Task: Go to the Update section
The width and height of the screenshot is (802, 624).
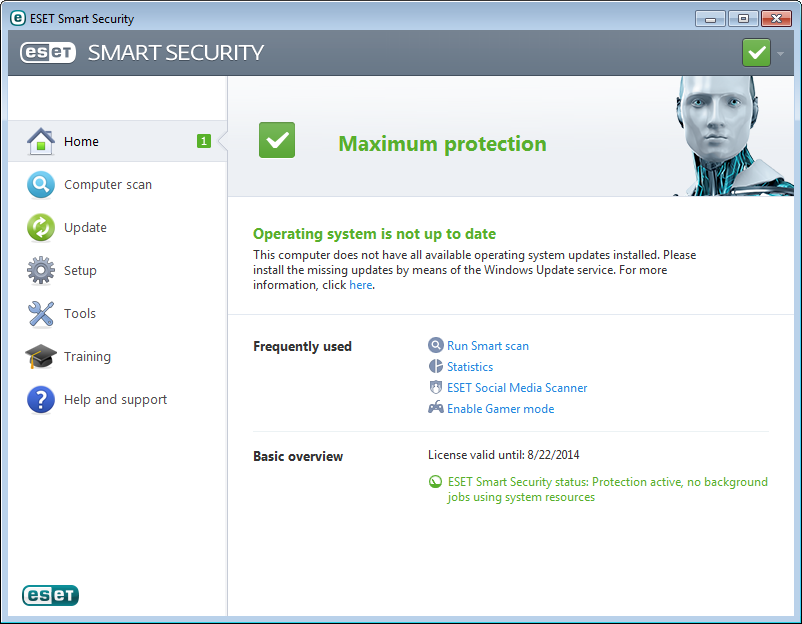Action: [x=85, y=228]
